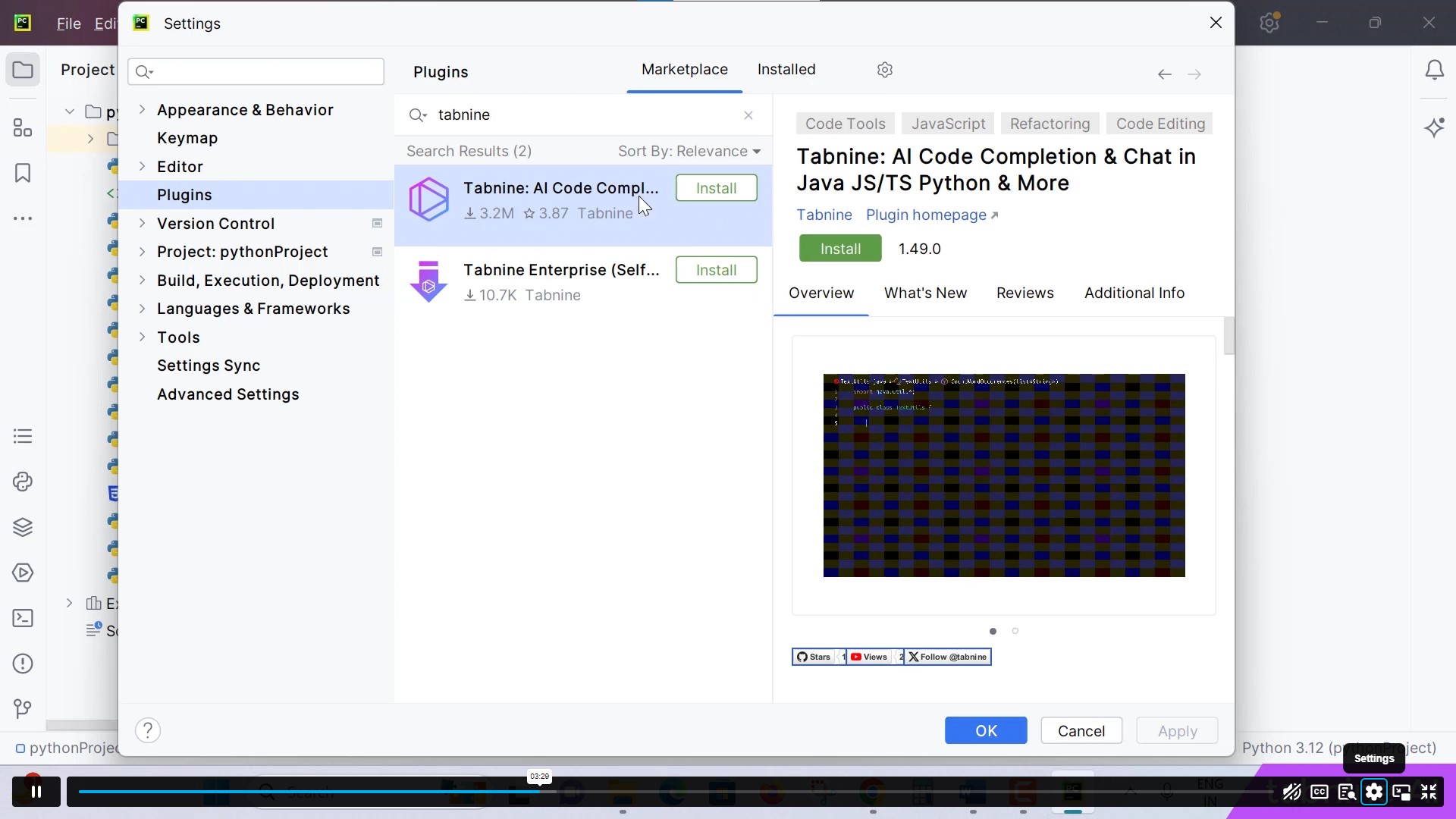Image resolution: width=1456 pixels, height=819 pixels.
Task: Toggle closed captions in the recorder toolbar
Action: (1319, 792)
